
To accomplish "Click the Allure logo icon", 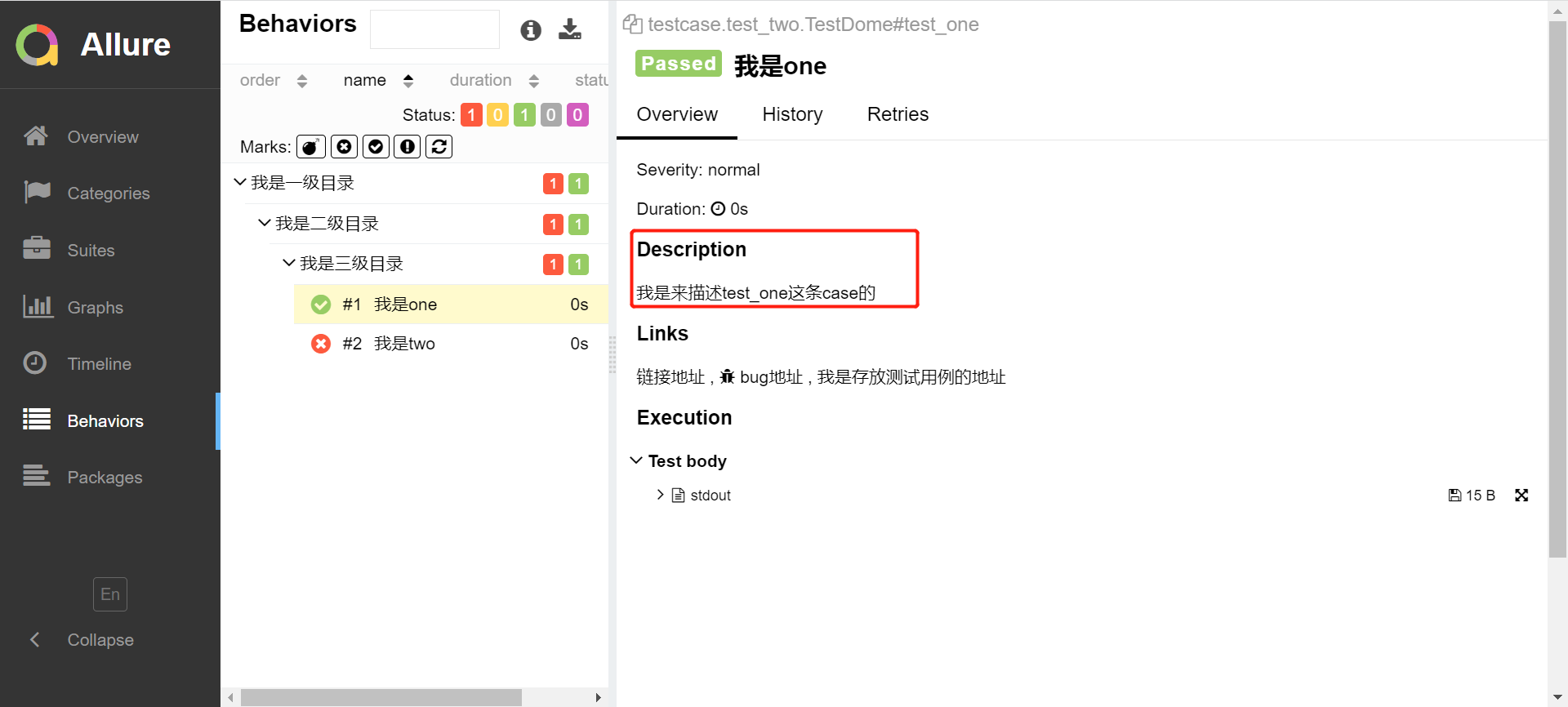I will (x=37, y=44).
